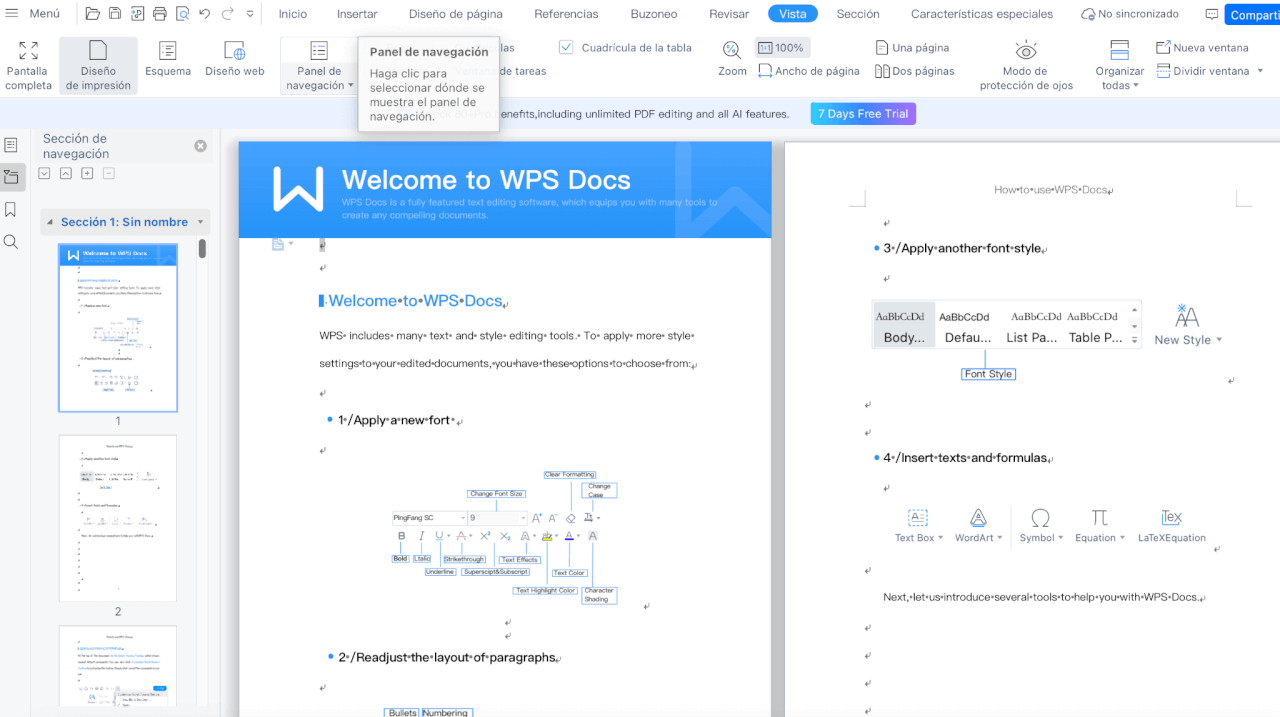
Task: Enable Modo de protección de ojos
Action: point(1026,65)
